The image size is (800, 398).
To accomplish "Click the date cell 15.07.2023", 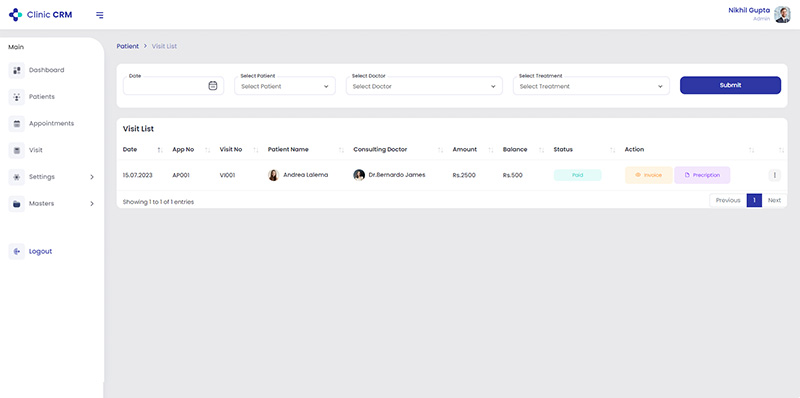I will pyautogui.click(x=137, y=175).
